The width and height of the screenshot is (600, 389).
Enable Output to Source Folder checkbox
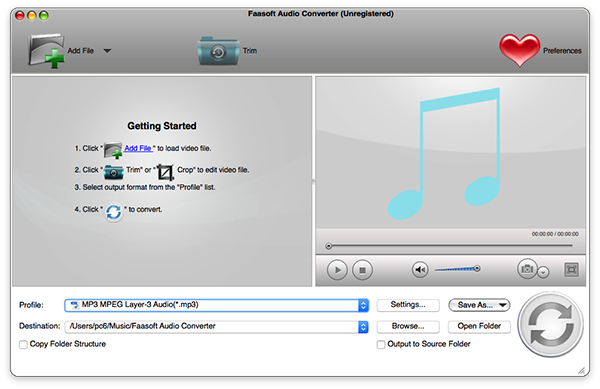click(x=381, y=345)
